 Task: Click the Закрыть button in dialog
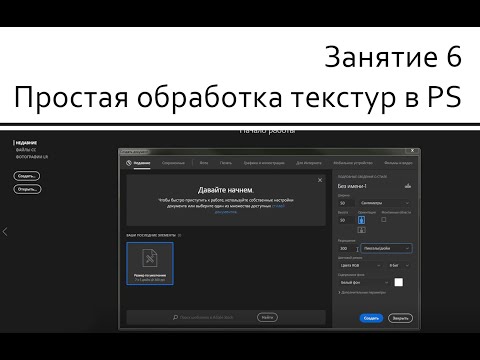click(x=400, y=318)
